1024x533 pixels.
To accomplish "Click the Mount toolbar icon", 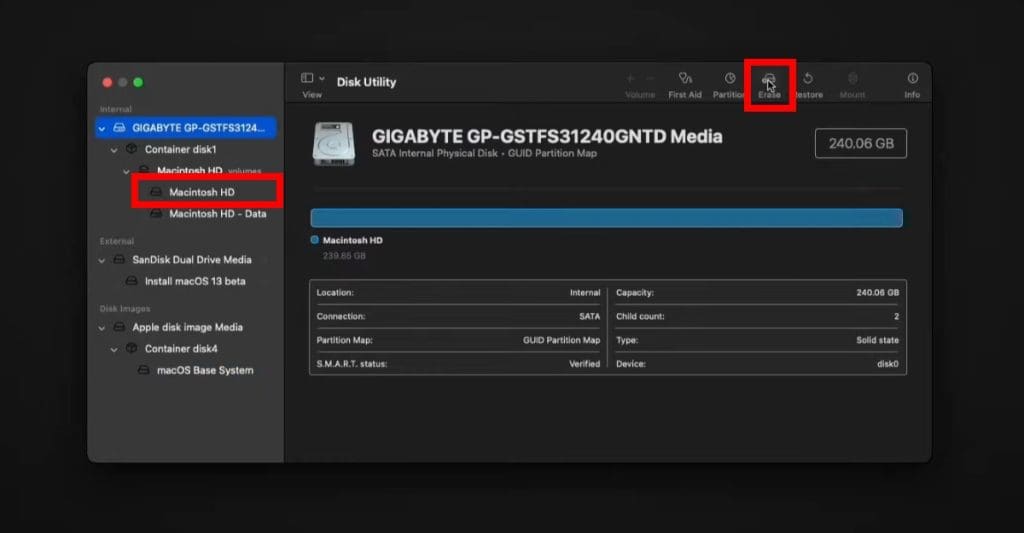I will 852,80.
